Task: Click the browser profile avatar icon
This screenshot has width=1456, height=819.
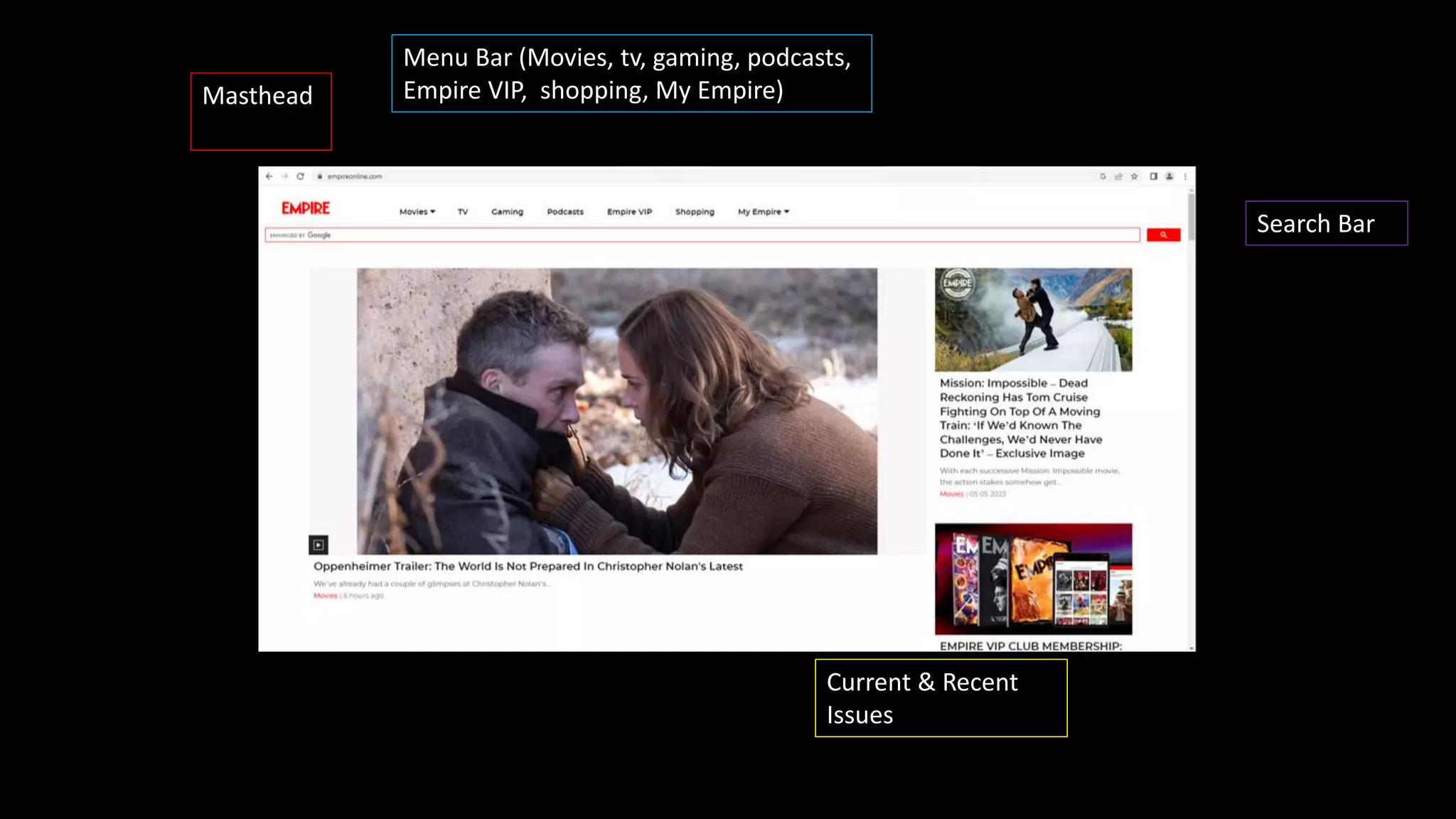Action: (x=1169, y=176)
